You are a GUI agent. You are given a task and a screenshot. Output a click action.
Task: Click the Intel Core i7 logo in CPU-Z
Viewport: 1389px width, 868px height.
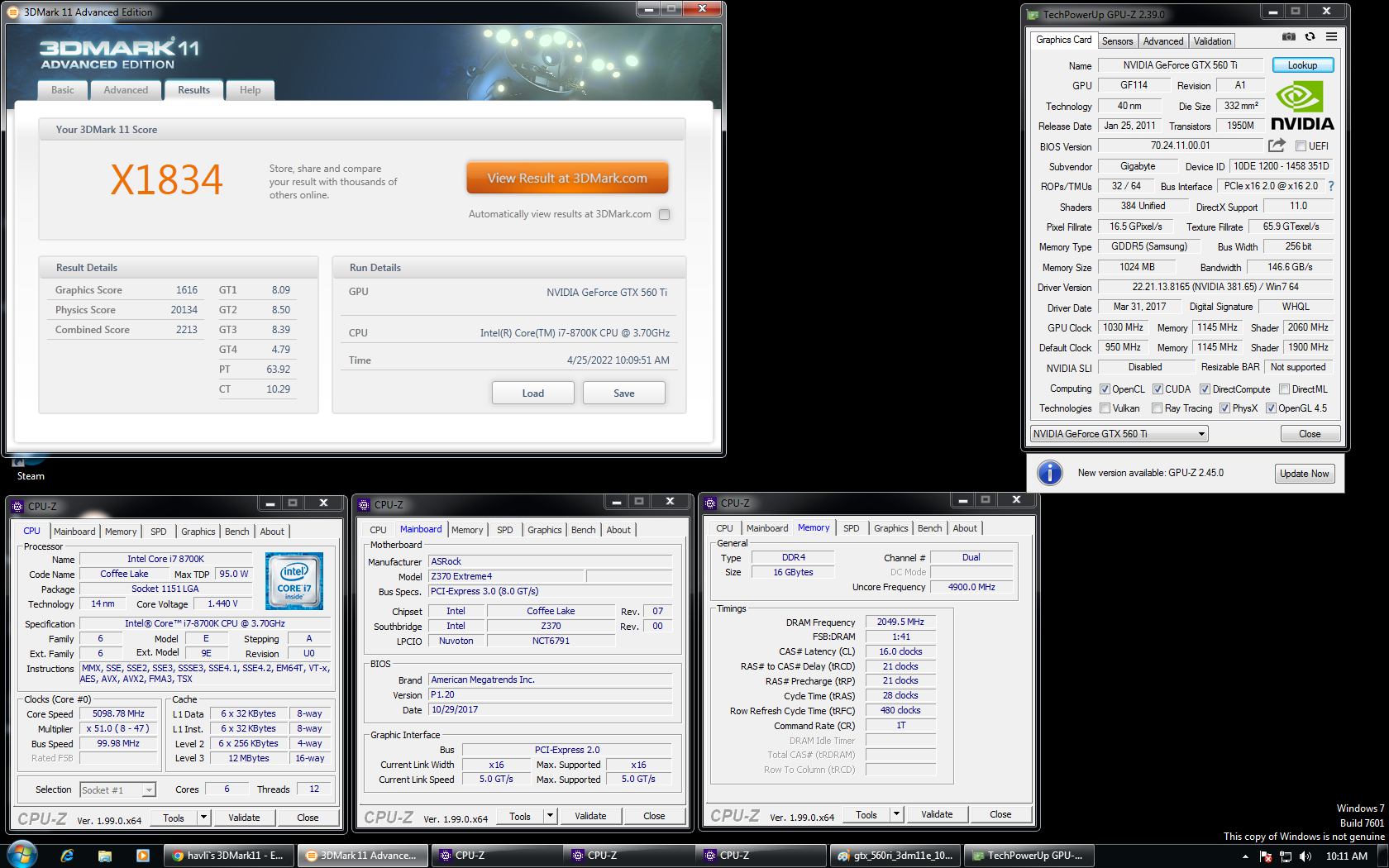click(x=294, y=582)
